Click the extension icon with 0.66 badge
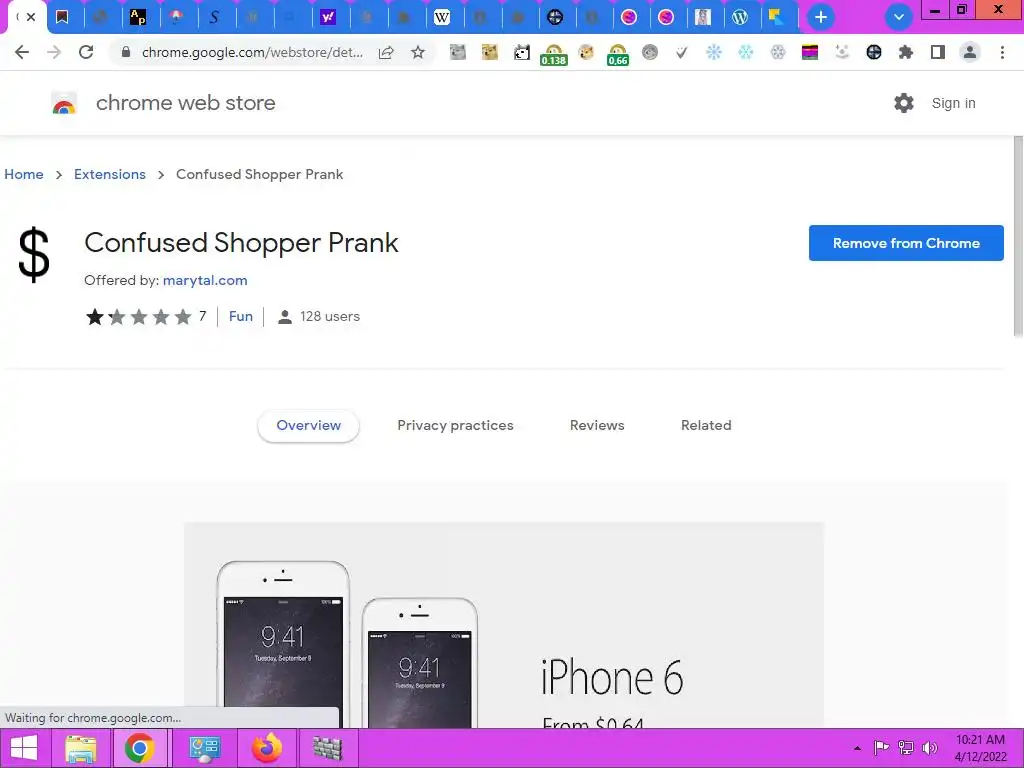1024x768 pixels. (x=618, y=54)
